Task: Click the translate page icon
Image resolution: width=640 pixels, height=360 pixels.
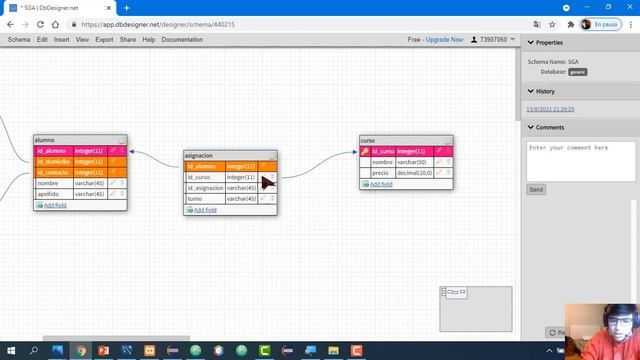Action: [x=537, y=24]
